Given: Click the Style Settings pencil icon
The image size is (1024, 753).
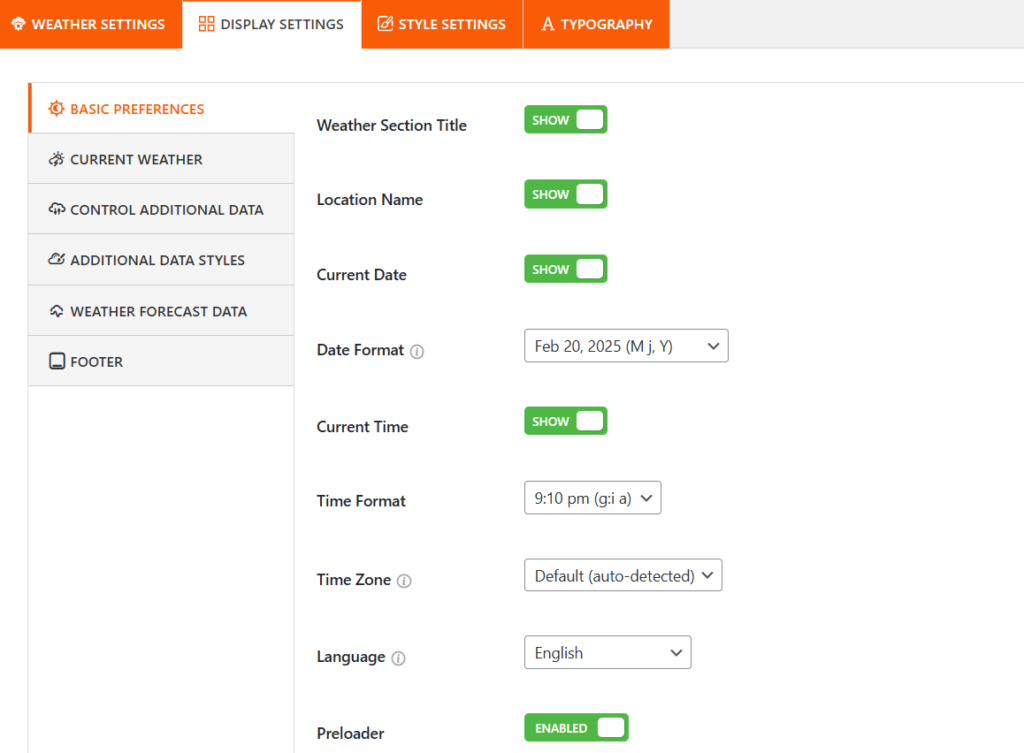Looking at the screenshot, I should pos(385,24).
